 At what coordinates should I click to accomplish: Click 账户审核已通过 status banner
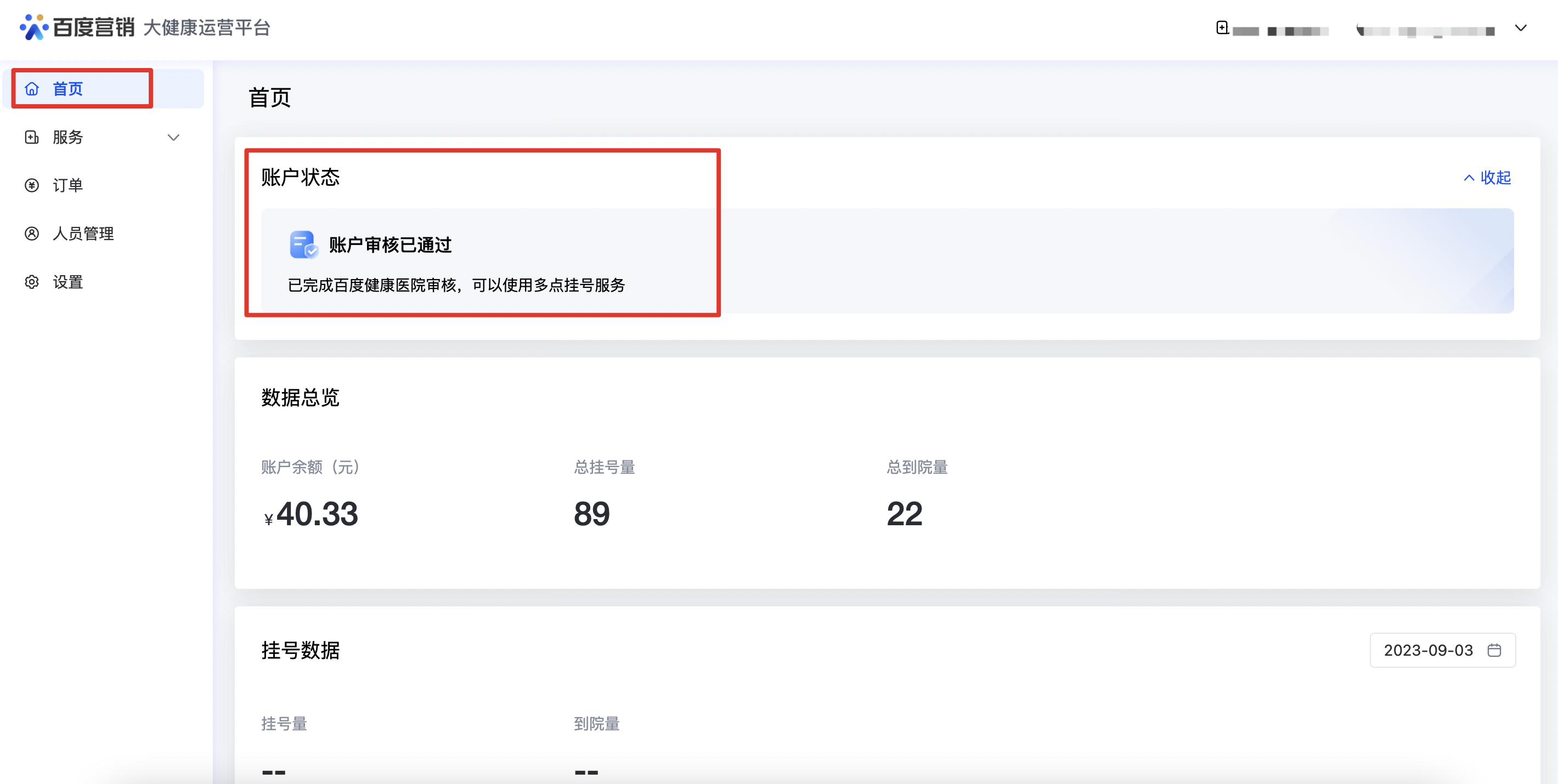point(391,245)
